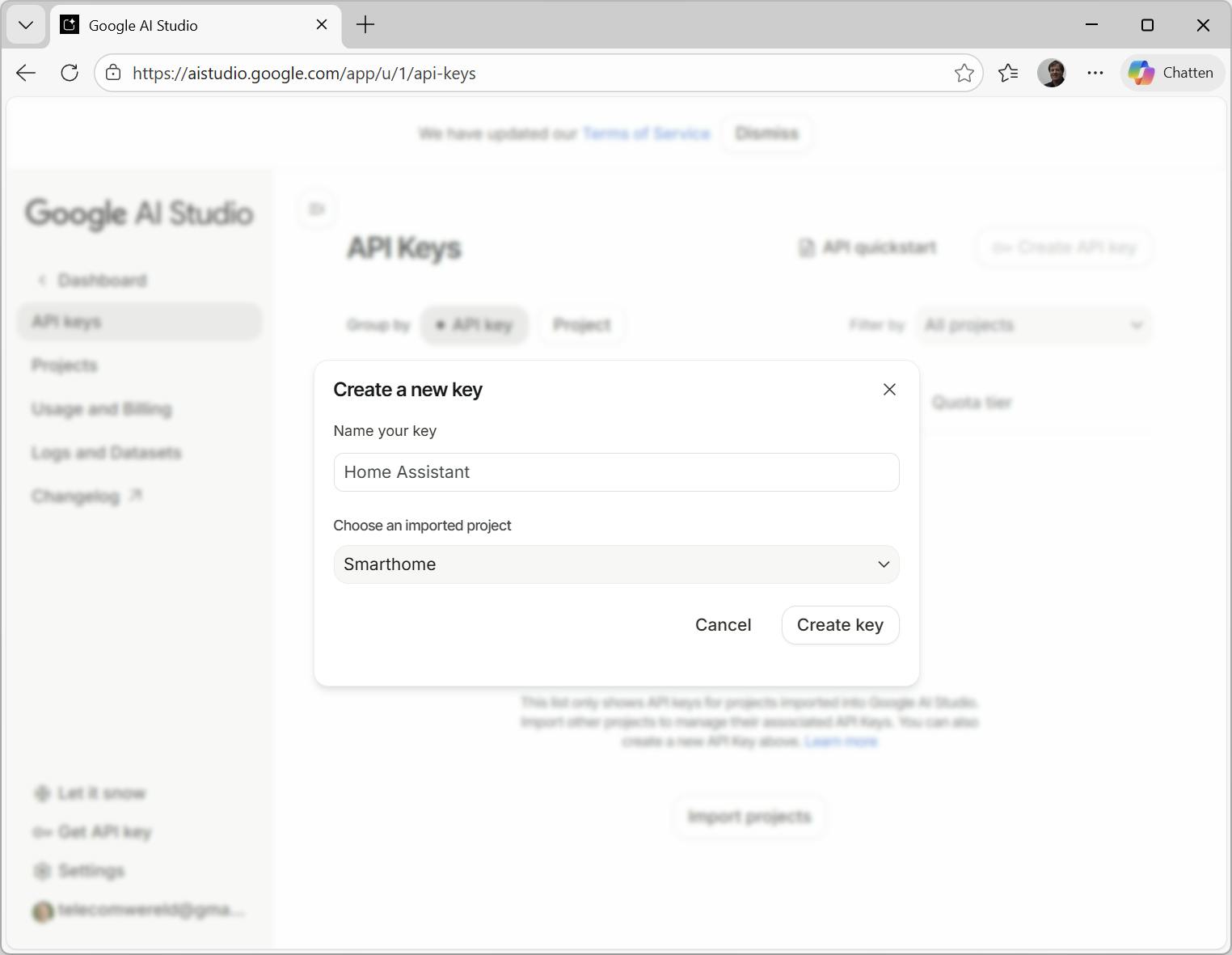This screenshot has height=955, width=1232.
Task: Group keys by Project
Action: [x=582, y=325]
